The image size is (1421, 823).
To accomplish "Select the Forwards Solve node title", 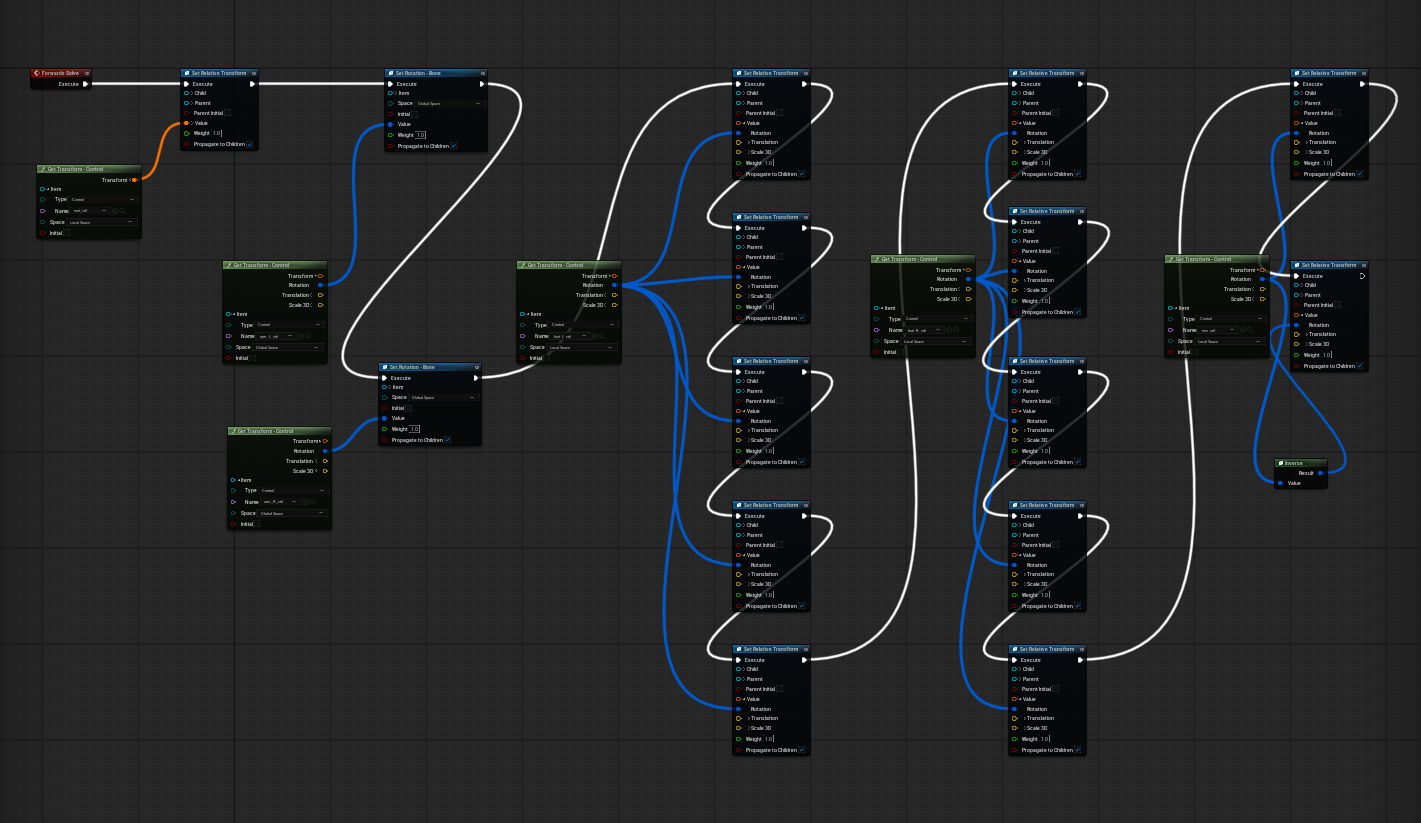I will click(60, 73).
